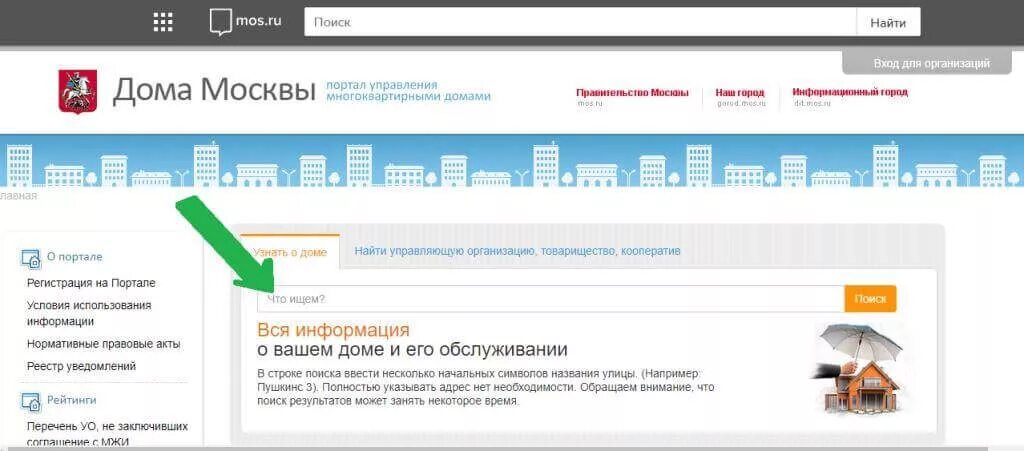This screenshot has width=1024, height=451.
Task: Open Регистрация на Портале link
Action: coord(91,283)
